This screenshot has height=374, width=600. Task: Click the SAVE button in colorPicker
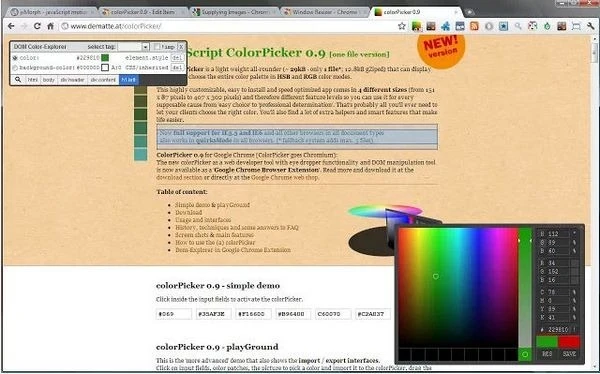point(569,354)
